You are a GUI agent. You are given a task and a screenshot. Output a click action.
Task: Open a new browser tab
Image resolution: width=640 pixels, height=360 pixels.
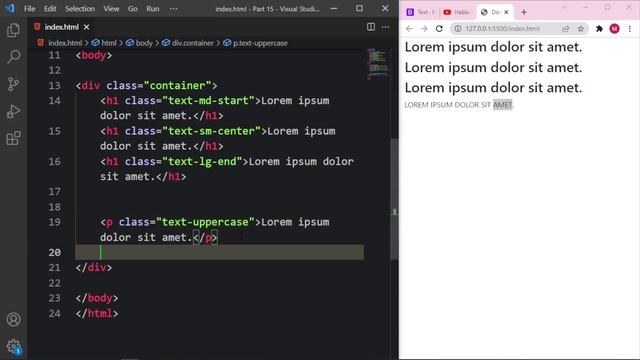click(524, 12)
